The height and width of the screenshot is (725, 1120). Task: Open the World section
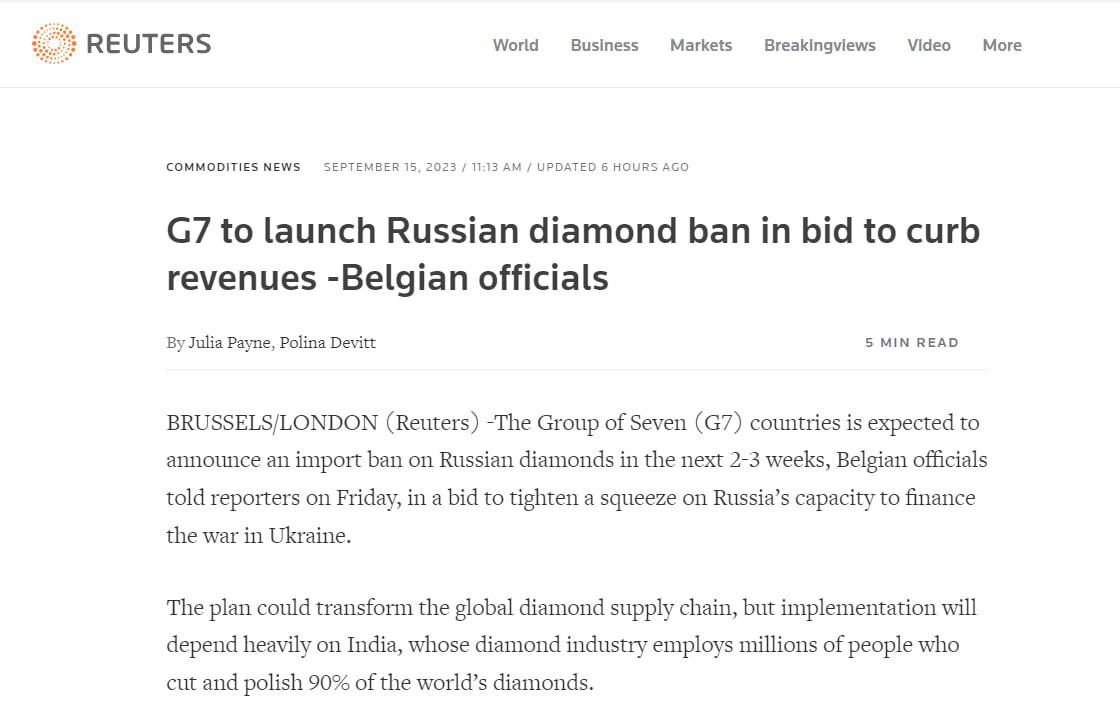pyautogui.click(x=515, y=45)
